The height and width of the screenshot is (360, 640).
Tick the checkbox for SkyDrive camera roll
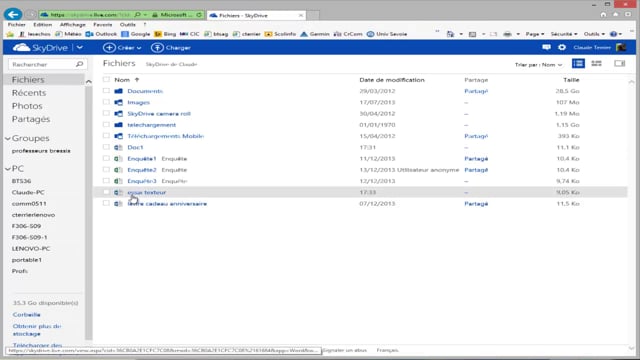click(x=106, y=113)
